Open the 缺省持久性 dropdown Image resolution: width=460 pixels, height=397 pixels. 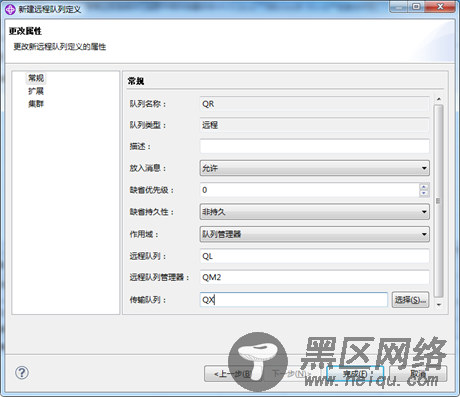click(314, 212)
